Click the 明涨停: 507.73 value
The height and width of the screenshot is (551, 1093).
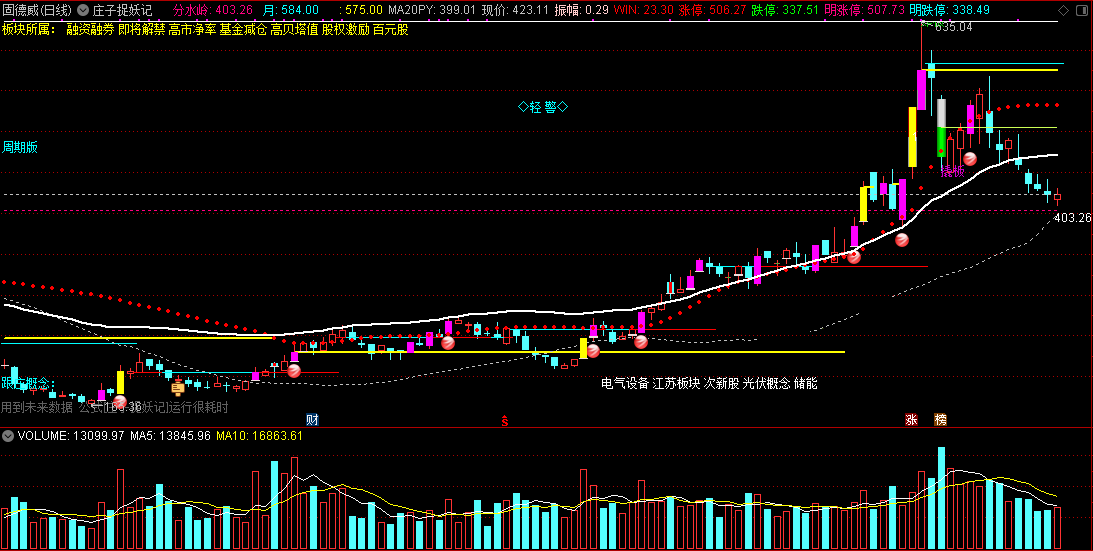point(864,10)
